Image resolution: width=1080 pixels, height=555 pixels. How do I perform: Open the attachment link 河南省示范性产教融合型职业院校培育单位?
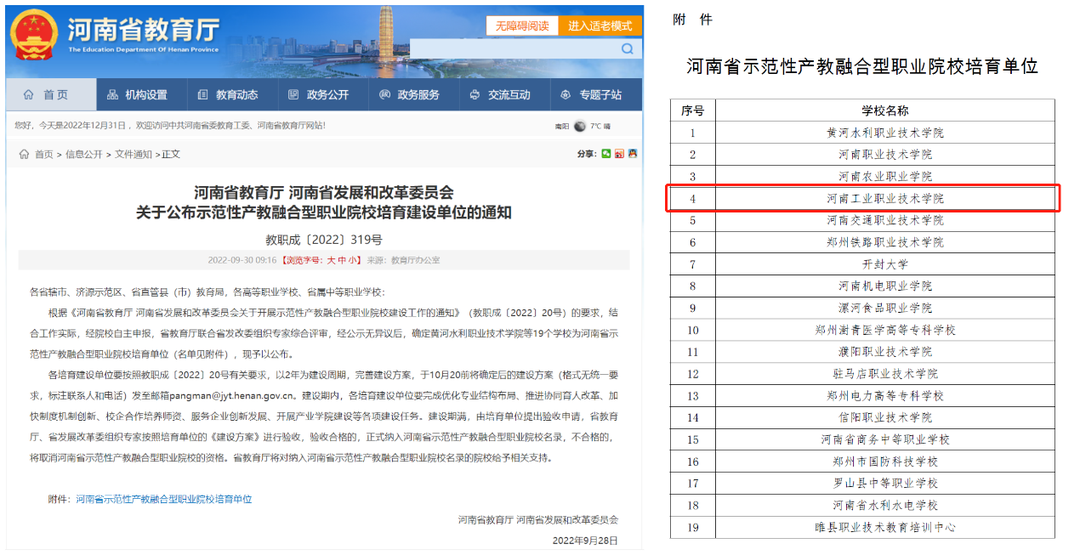coord(164,499)
